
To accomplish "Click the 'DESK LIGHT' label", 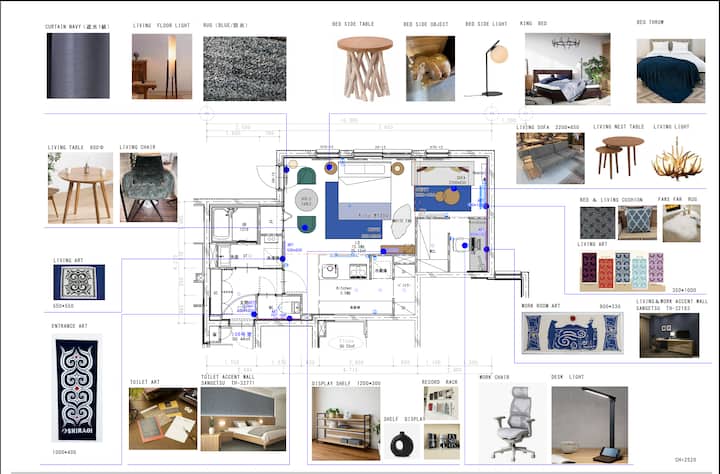I will pos(568,377).
